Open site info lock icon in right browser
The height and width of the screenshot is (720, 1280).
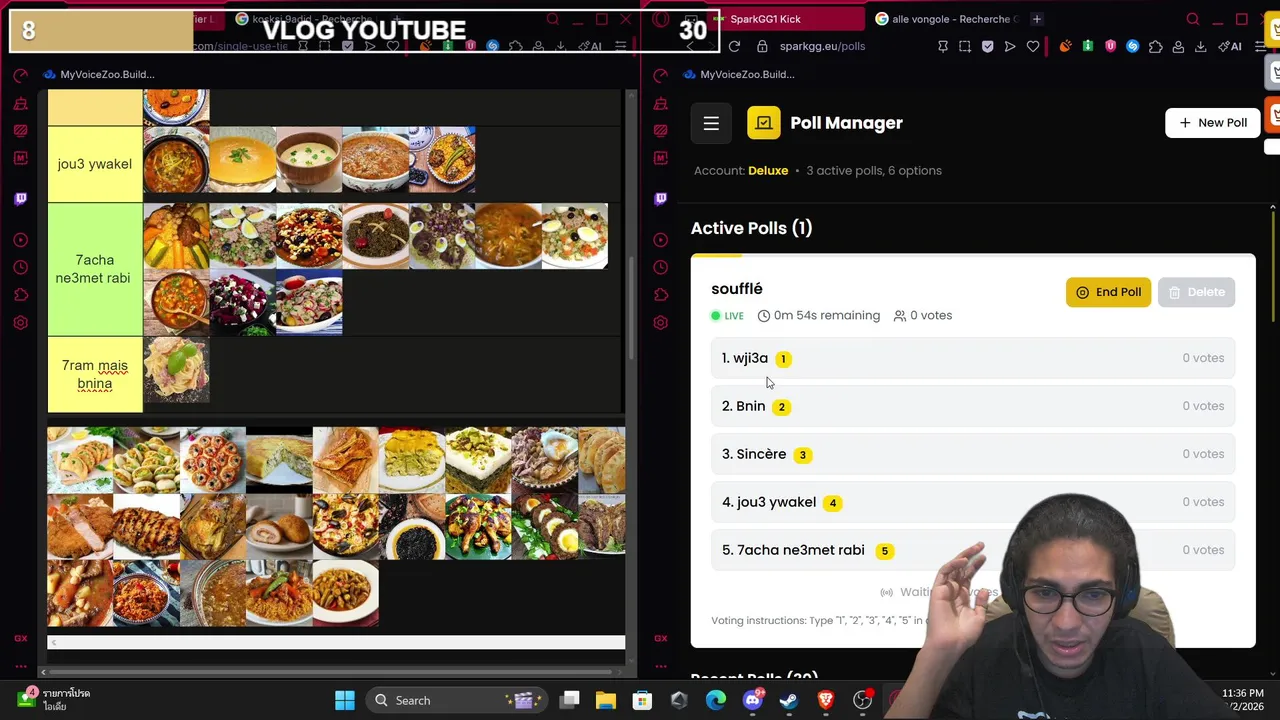762,46
